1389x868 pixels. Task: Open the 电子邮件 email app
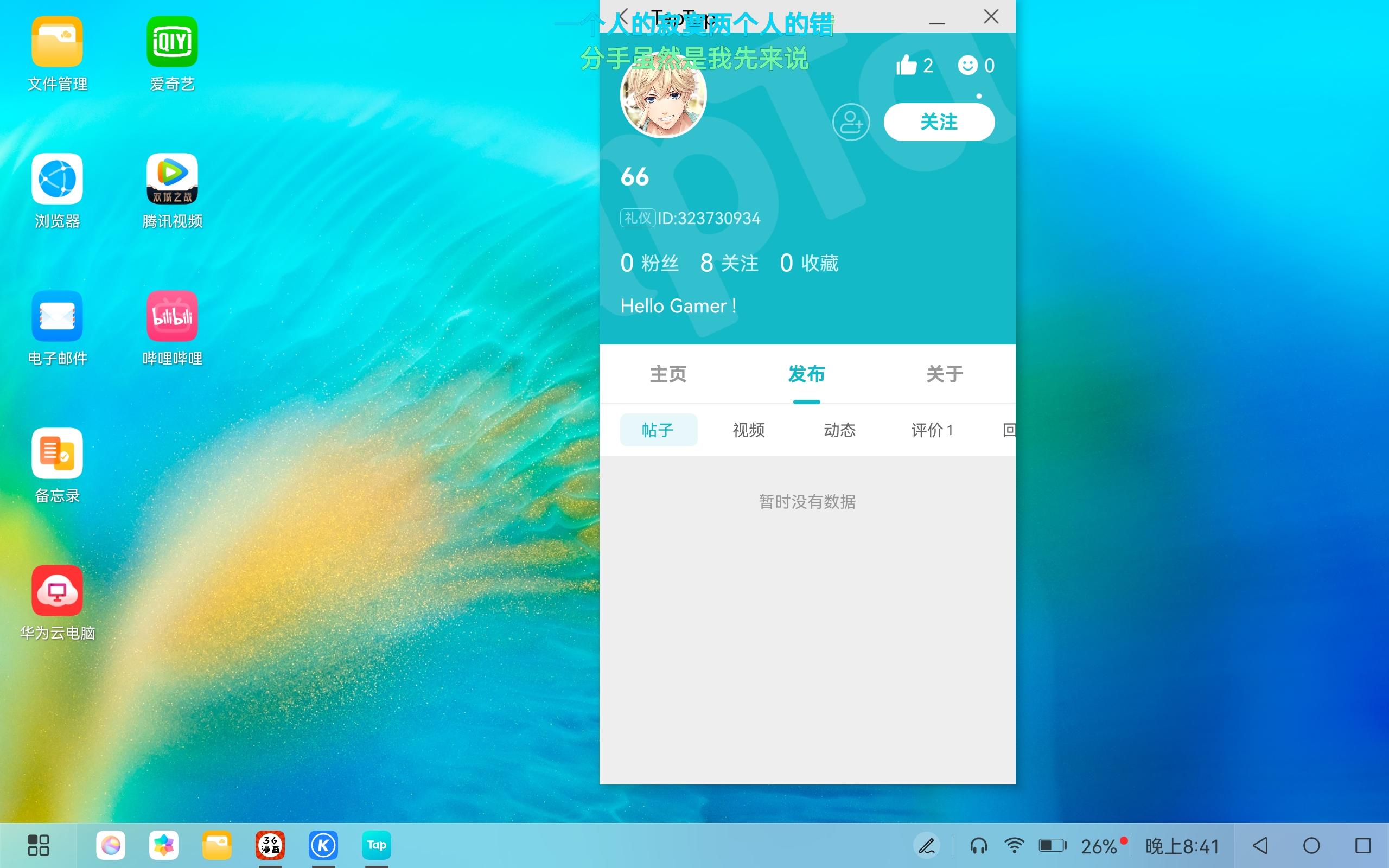[x=57, y=316]
